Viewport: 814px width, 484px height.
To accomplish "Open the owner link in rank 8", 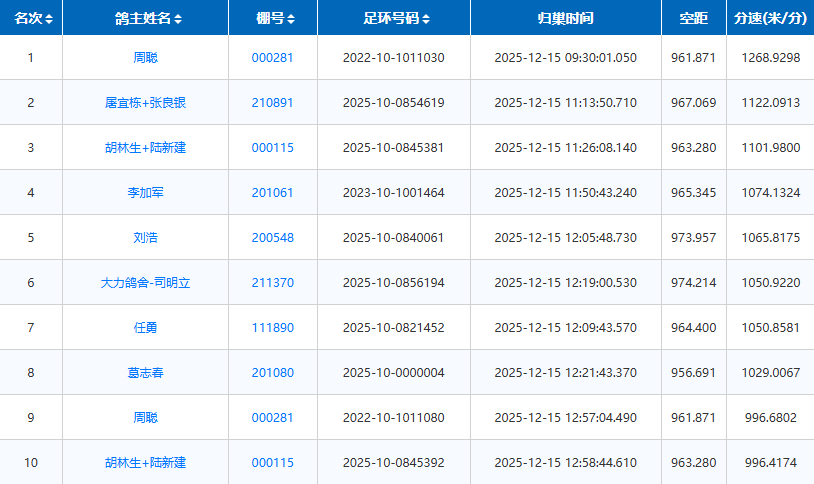I will click(145, 373).
